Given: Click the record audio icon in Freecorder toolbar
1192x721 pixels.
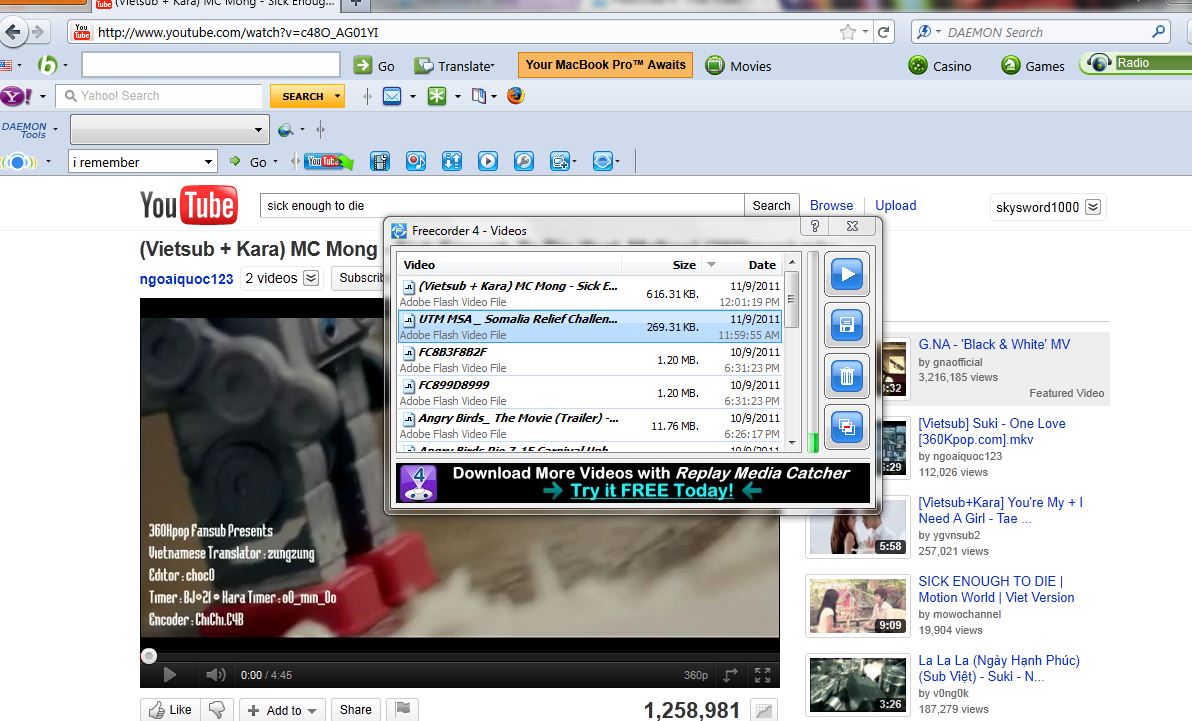Looking at the screenshot, I should tap(416, 161).
